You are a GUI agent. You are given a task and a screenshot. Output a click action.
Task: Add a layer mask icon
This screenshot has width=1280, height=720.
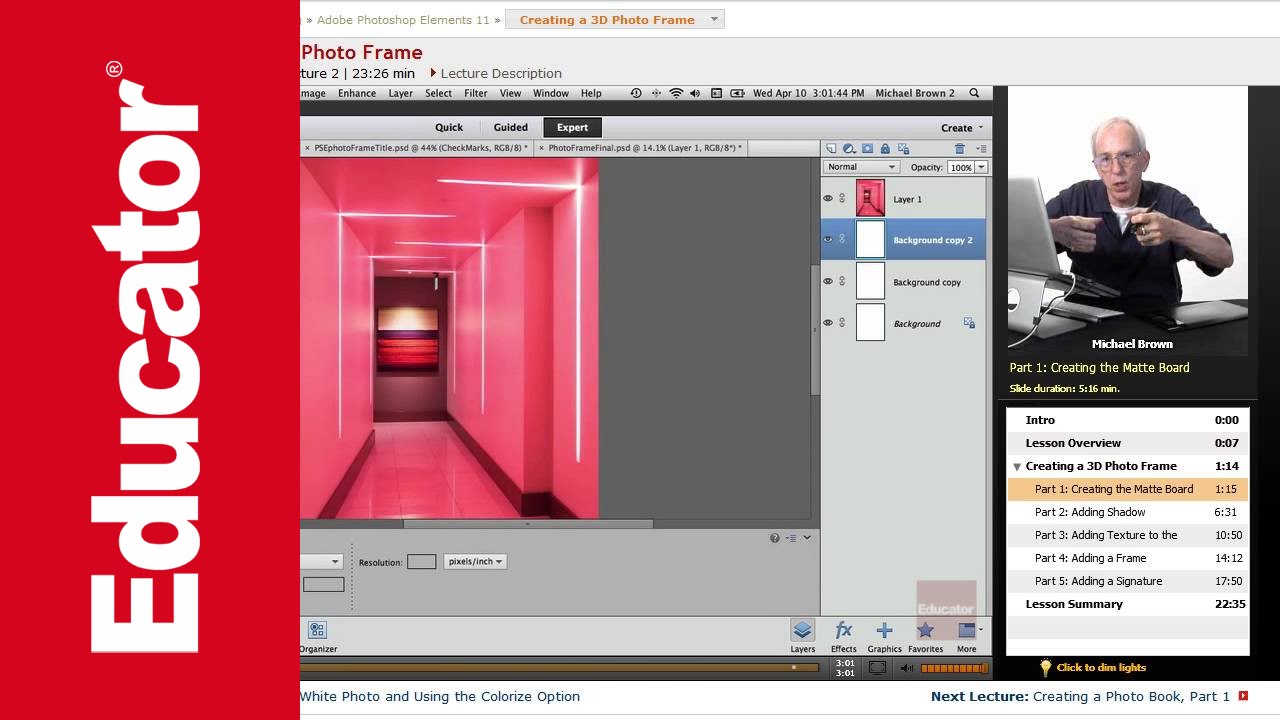[867, 148]
